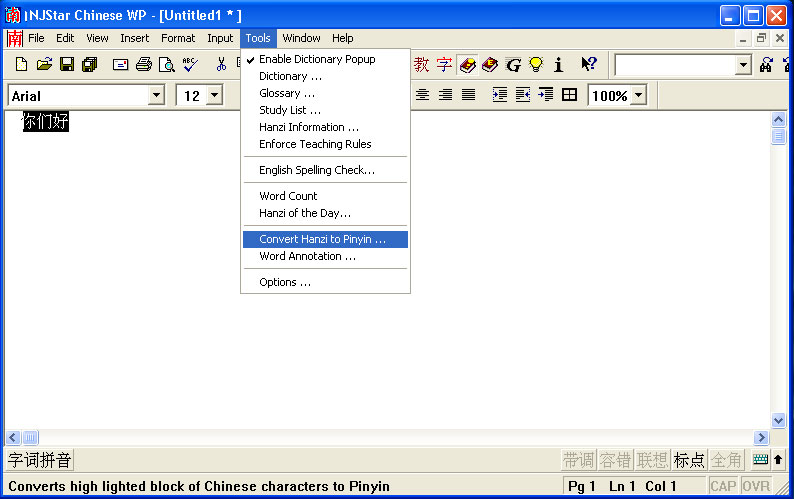The width and height of the screenshot is (794, 499).
Task: Click the 字词拼音 input method selector
Action: click(x=39, y=460)
